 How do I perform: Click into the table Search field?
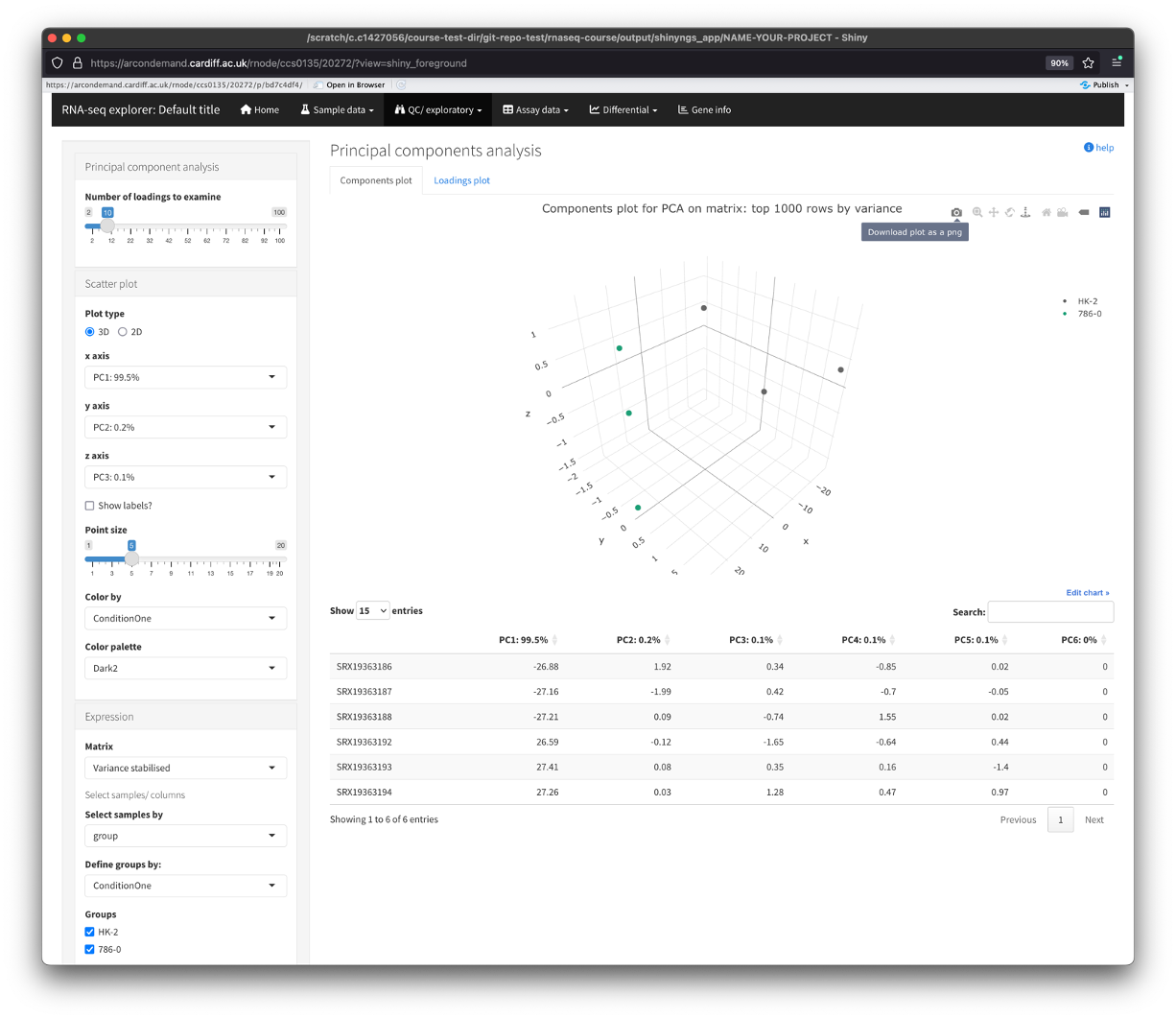(1050, 612)
